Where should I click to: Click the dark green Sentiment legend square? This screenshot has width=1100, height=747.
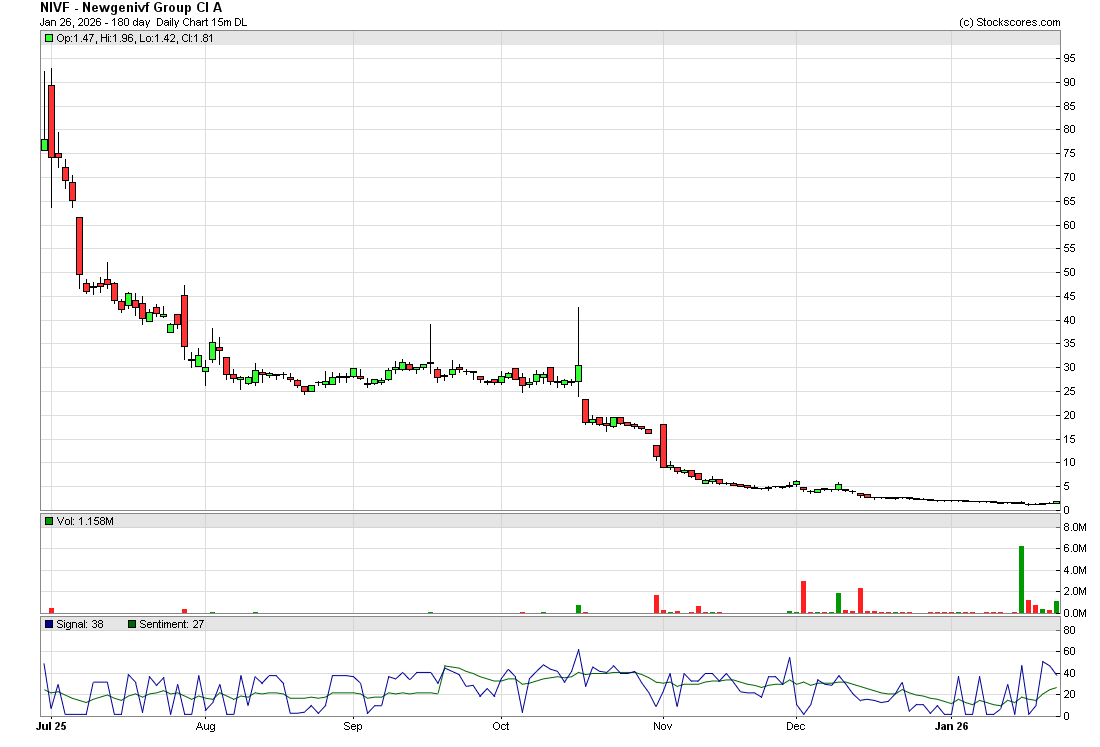pyautogui.click(x=132, y=624)
